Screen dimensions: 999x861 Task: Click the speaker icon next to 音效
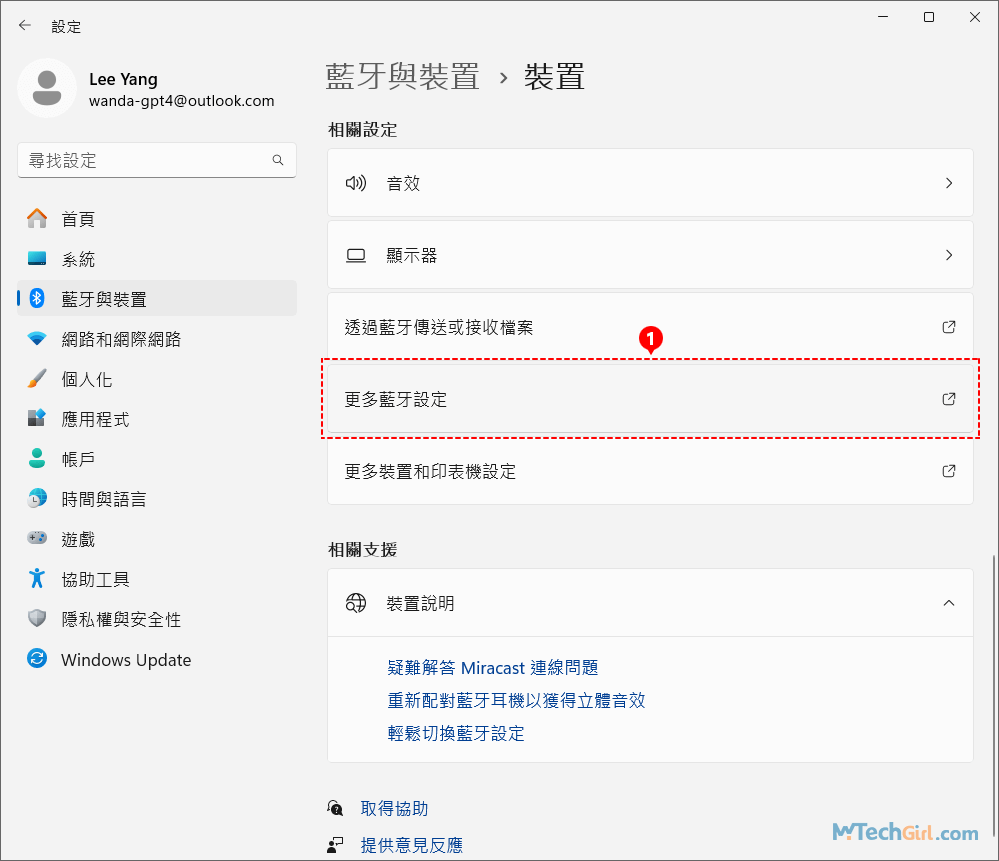(x=355, y=183)
